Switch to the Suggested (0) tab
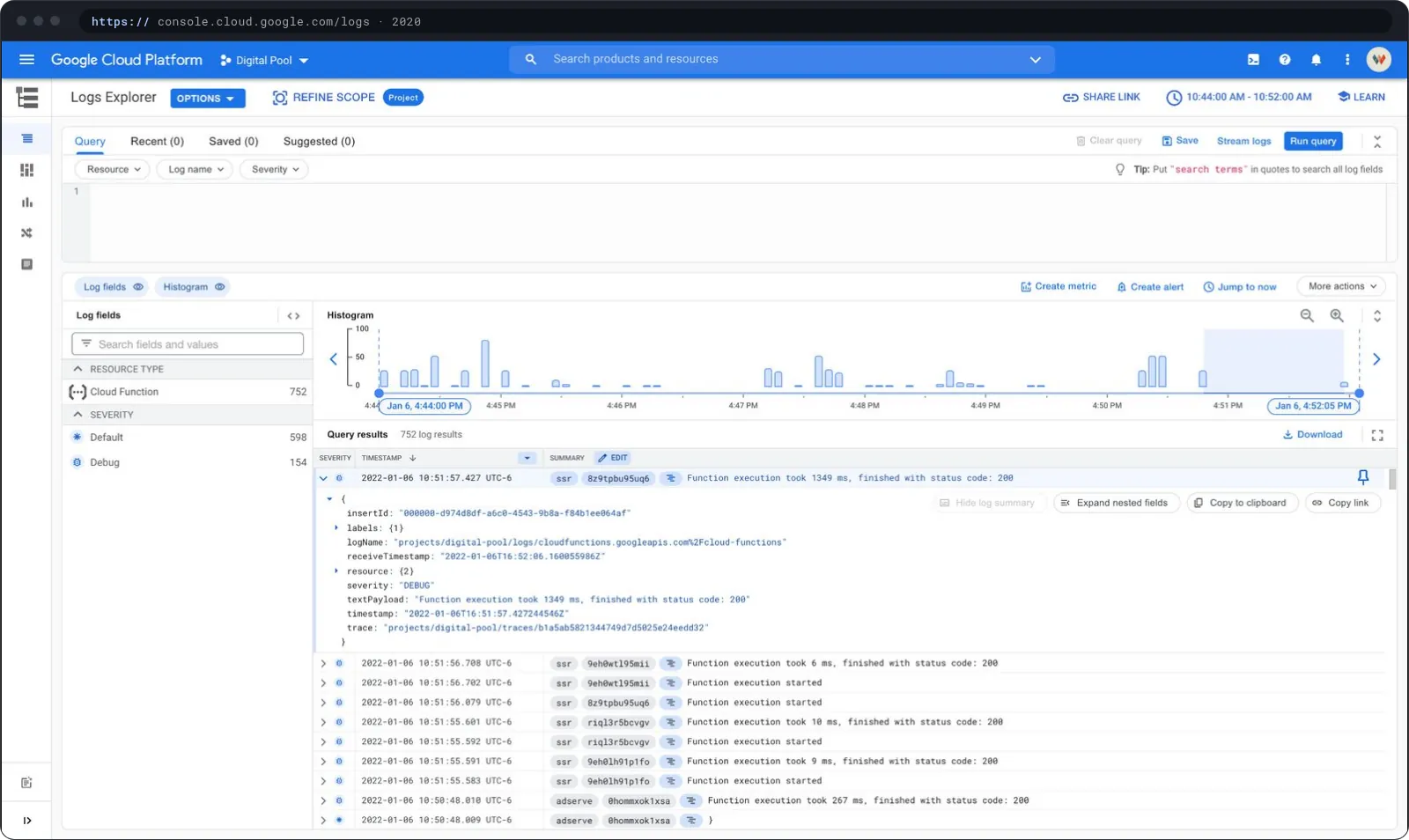This screenshot has height=840, width=1409. (x=319, y=141)
